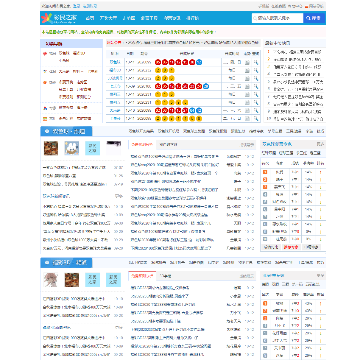Select the red active tab above the upper news list
Viewport: 360px width, 360px height.
point(142,145)
